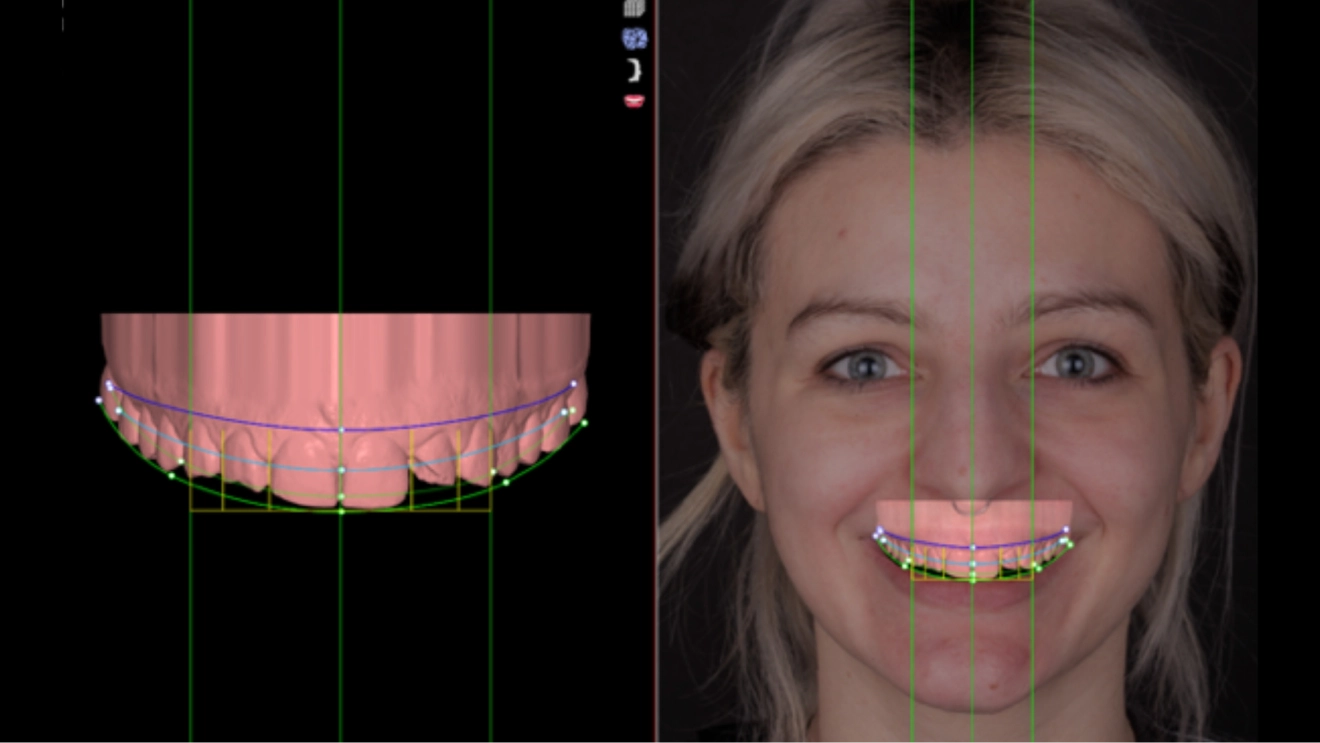Click purple curve's right endpoint on 3D model
The image size is (1320, 743).
(574, 383)
